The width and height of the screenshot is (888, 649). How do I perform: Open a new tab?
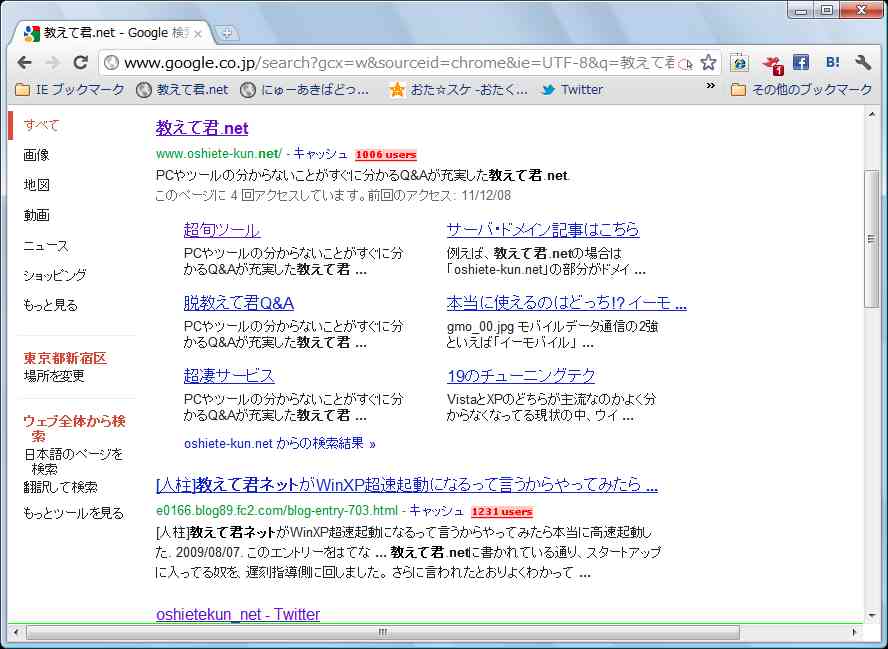(226, 33)
